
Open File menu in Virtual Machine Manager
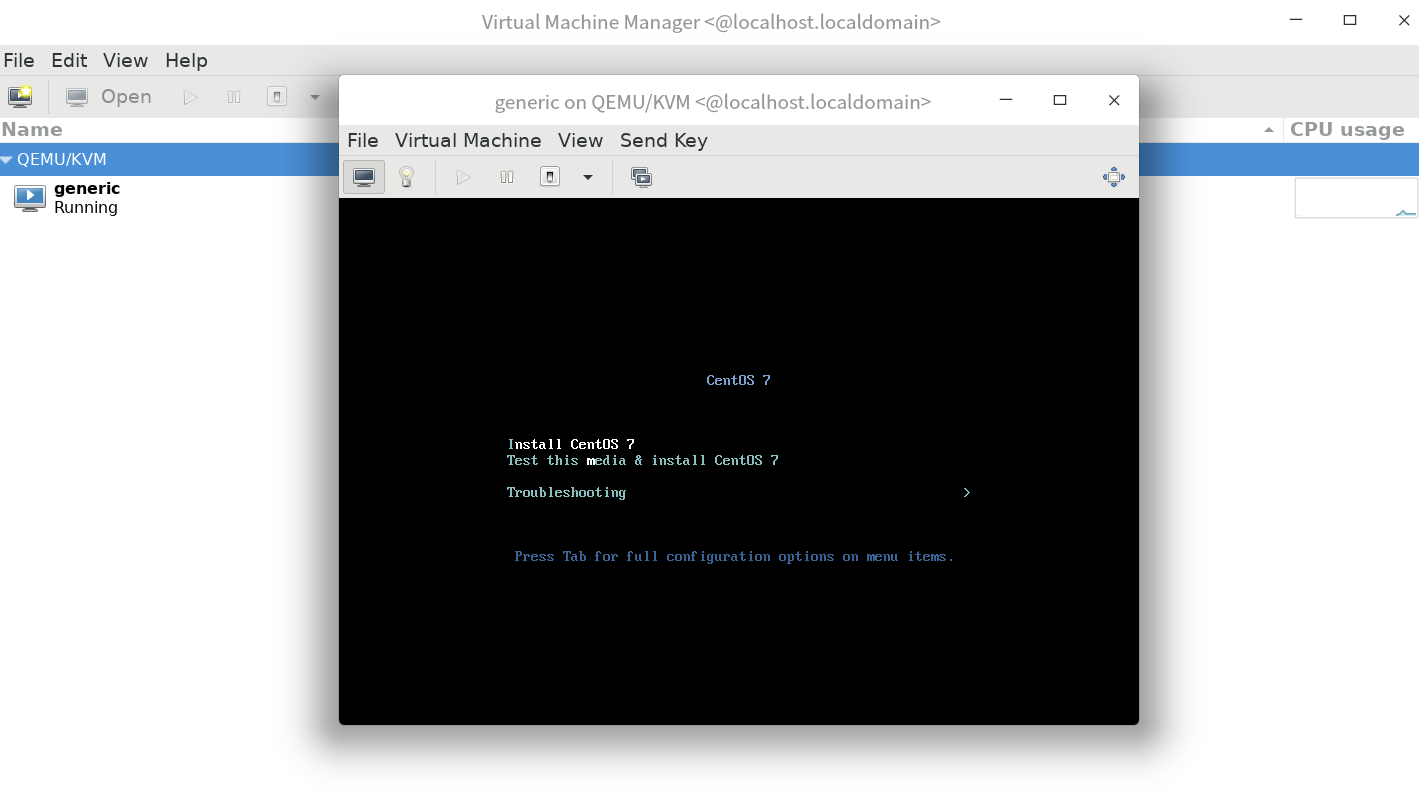tap(19, 60)
